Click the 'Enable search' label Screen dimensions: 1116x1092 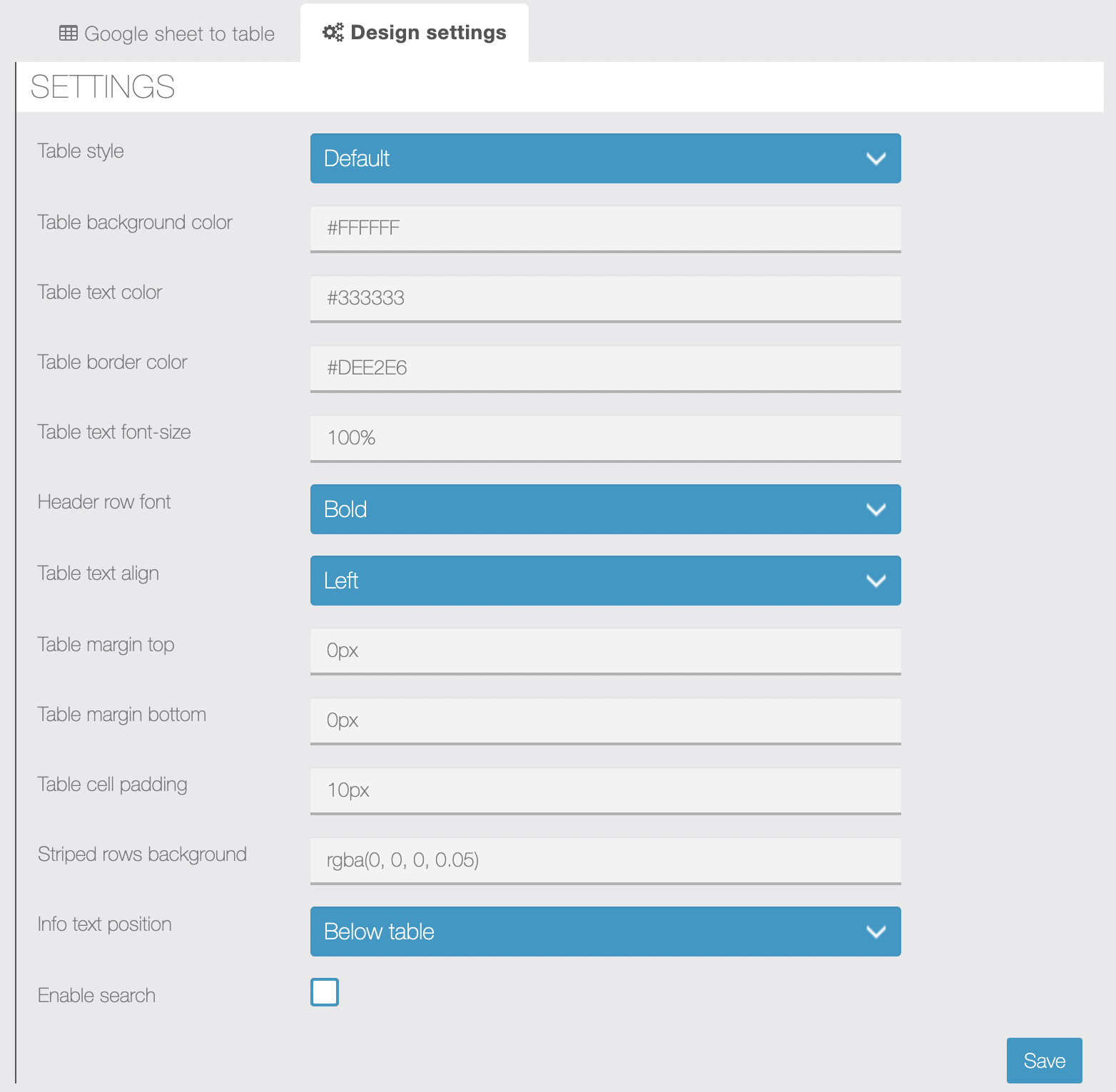(x=96, y=995)
